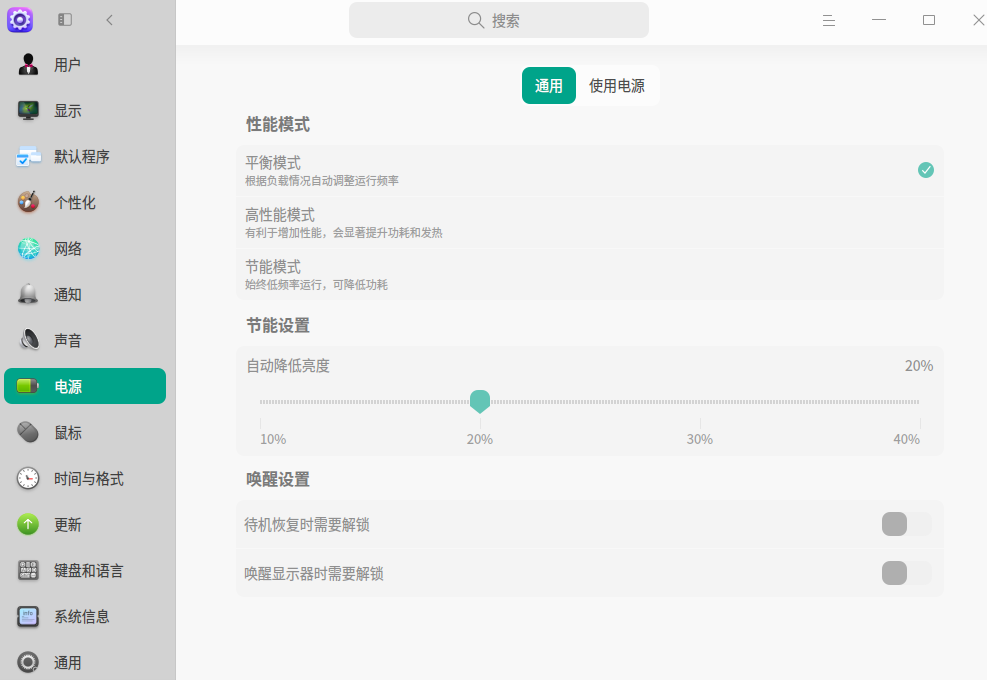Open the 个性化 palette icon

[28, 203]
